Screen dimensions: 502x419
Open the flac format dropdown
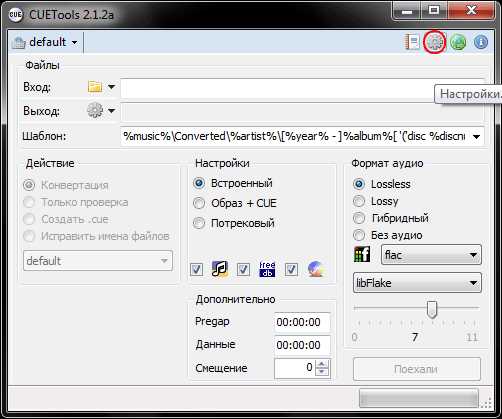pos(431,255)
